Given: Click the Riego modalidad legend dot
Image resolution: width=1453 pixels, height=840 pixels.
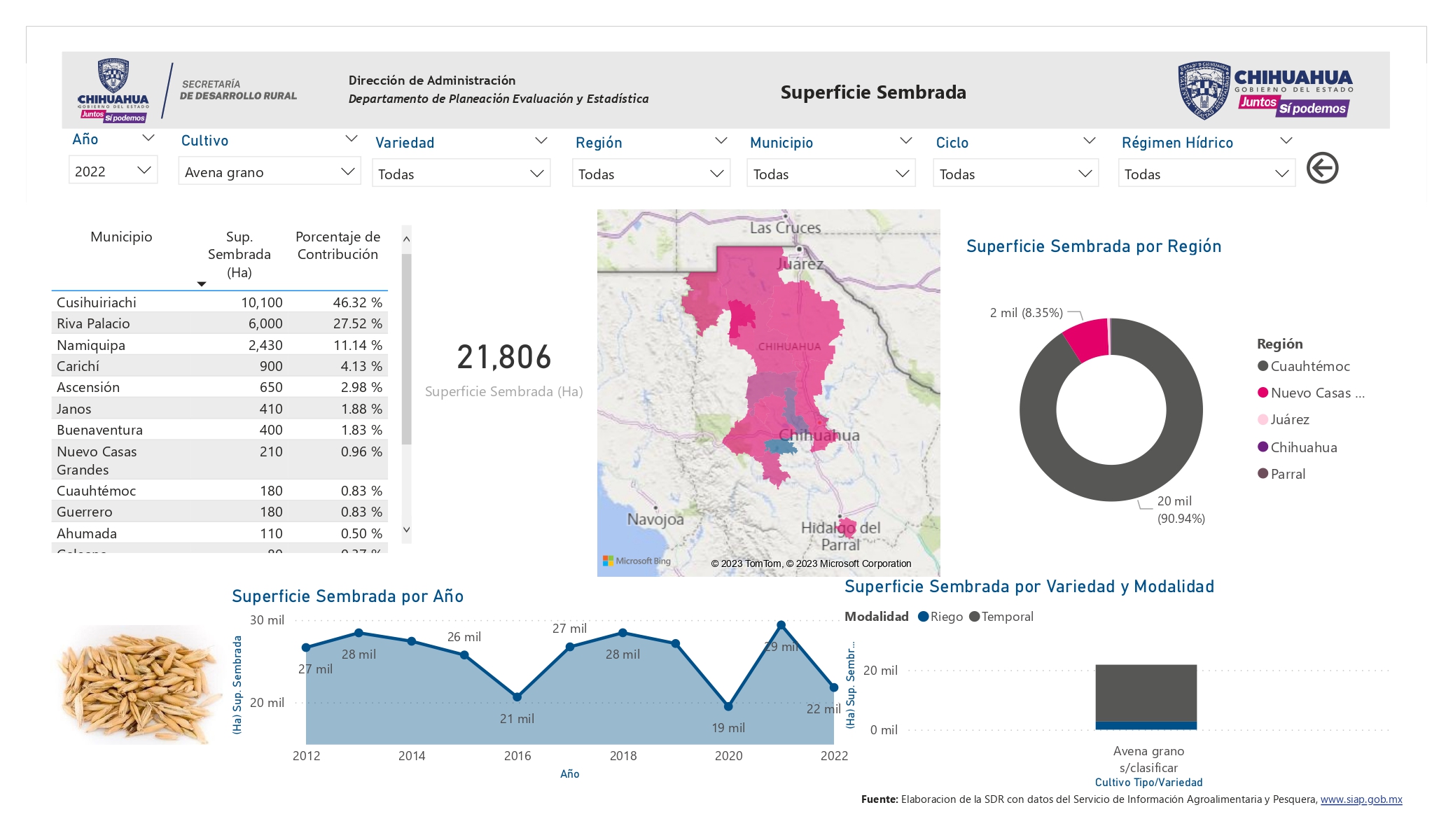Looking at the screenshot, I should (x=923, y=617).
